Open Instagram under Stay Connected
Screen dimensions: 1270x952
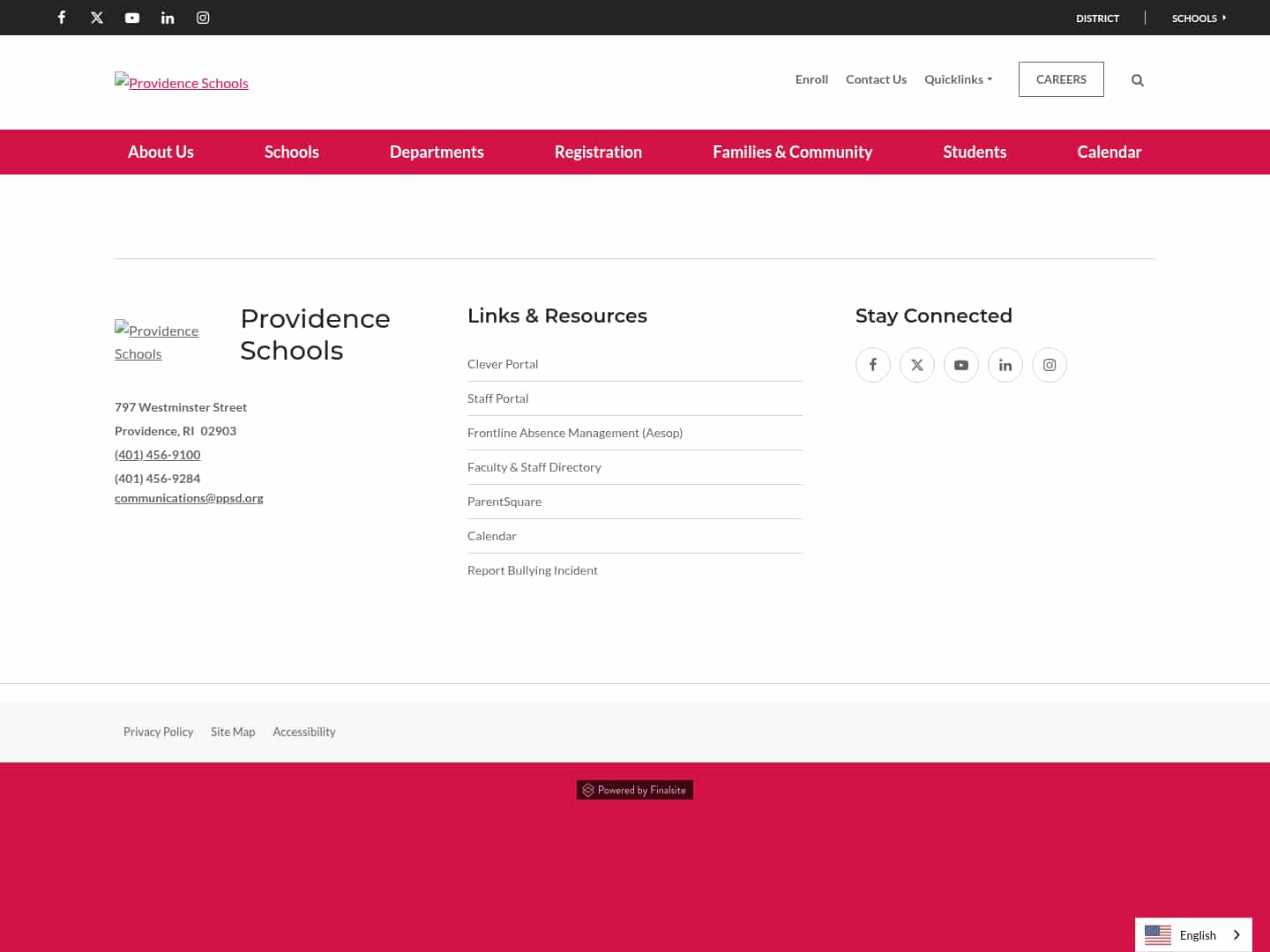[x=1049, y=364]
